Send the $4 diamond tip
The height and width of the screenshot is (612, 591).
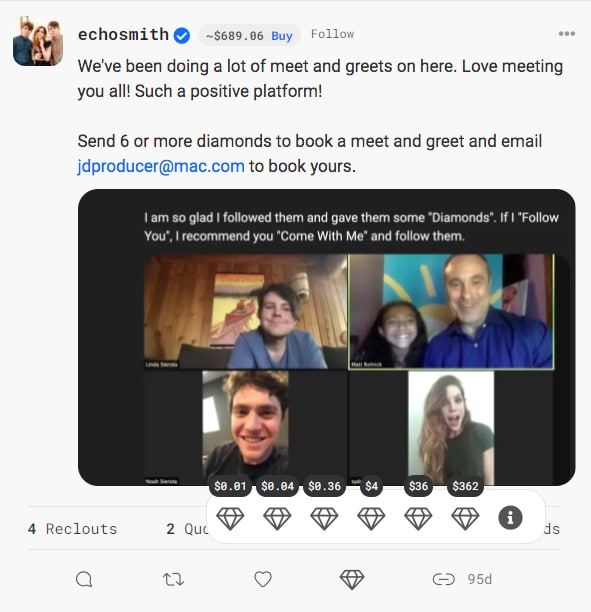(x=371, y=518)
